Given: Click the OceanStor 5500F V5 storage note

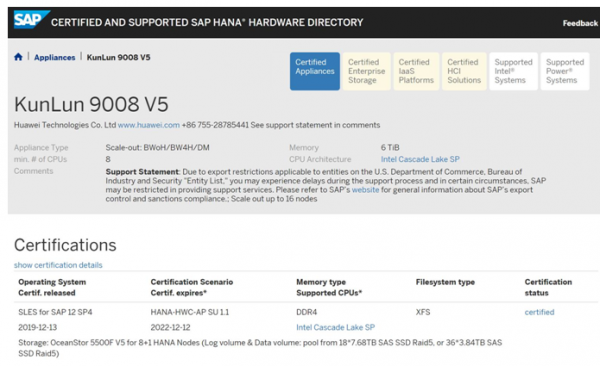Looking at the screenshot, I should pos(260,348).
